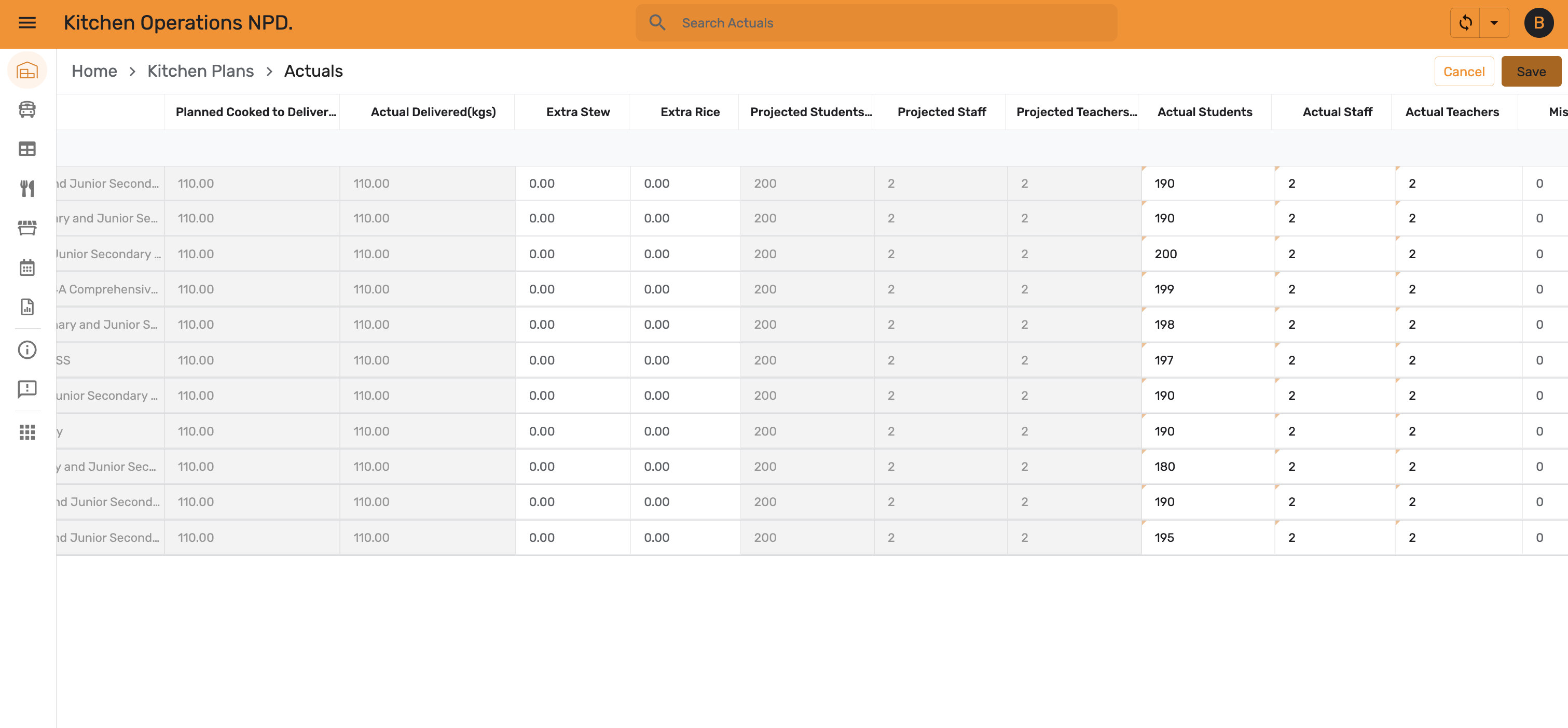This screenshot has height=728, width=1568.
Task: Open the user avatar B menu
Action: pos(1538,23)
